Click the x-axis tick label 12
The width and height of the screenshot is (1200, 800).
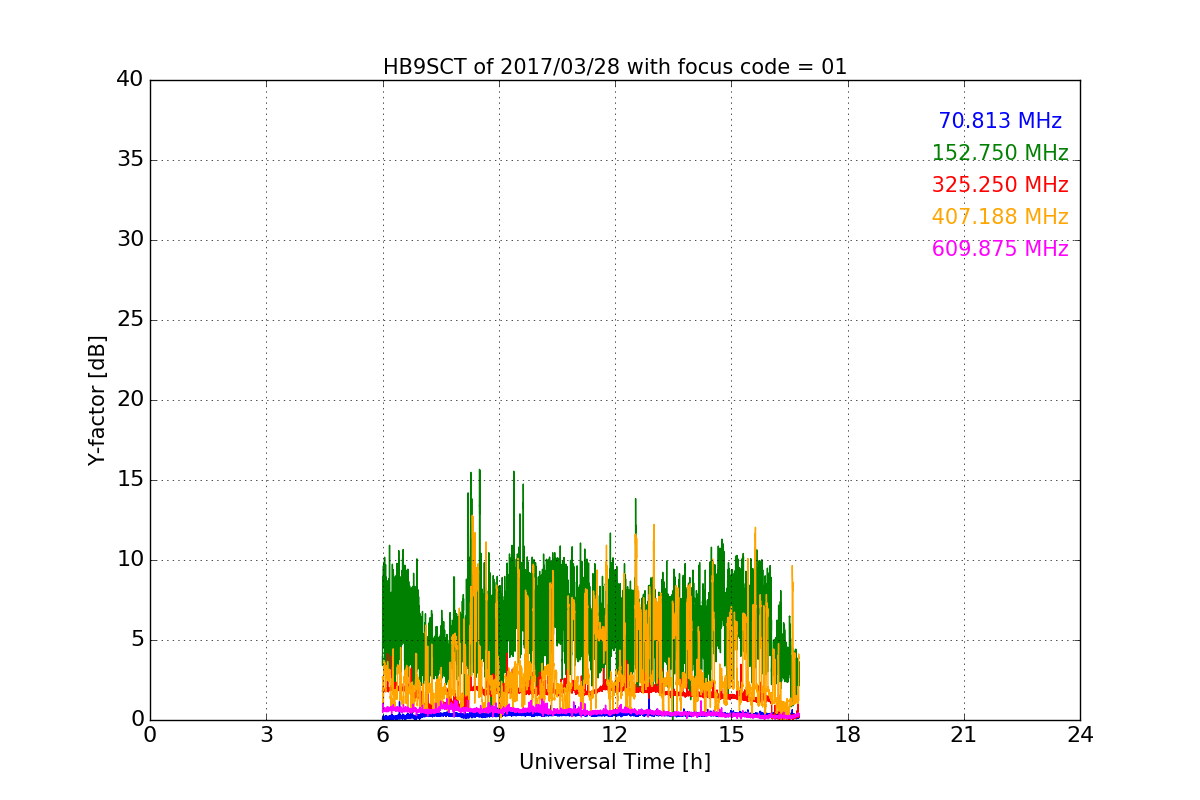point(615,735)
